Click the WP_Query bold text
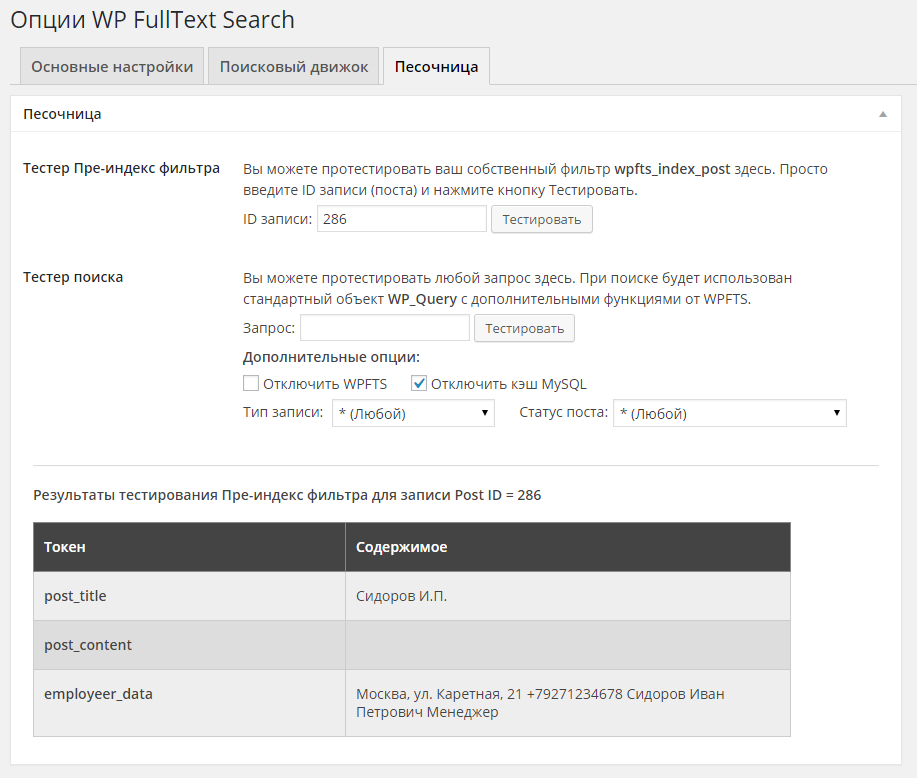The height and width of the screenshot is (778, 917). click(422, 299)
